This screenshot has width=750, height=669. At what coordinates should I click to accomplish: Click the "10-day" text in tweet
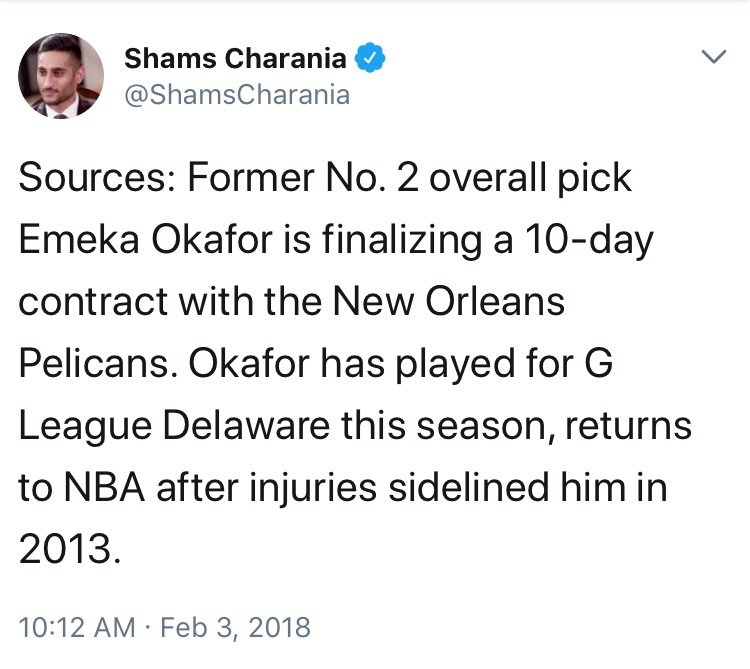[x=589, y=241]
